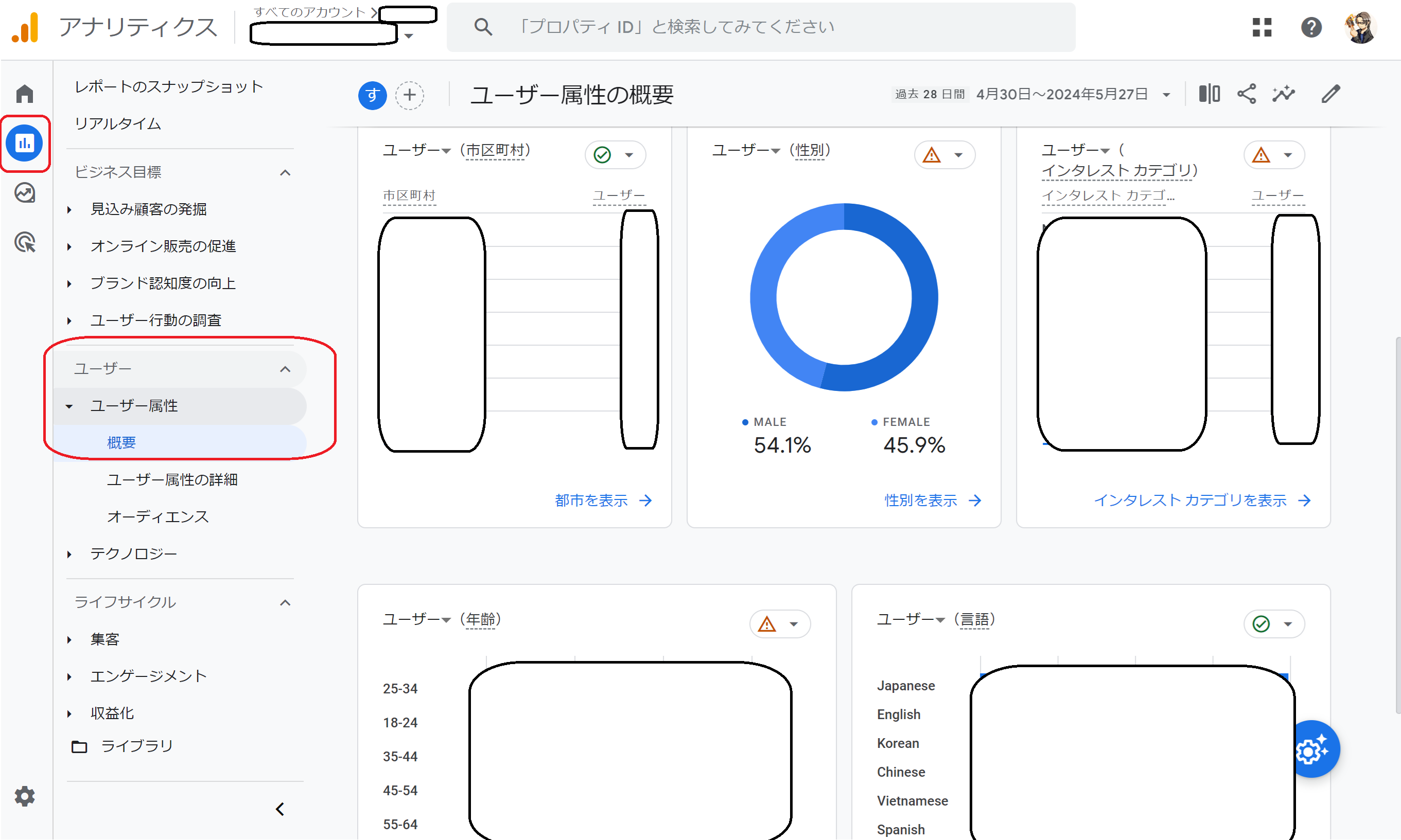Open the Explore icon in left rail
This screenshot has width=1401, height=840.
24,193
